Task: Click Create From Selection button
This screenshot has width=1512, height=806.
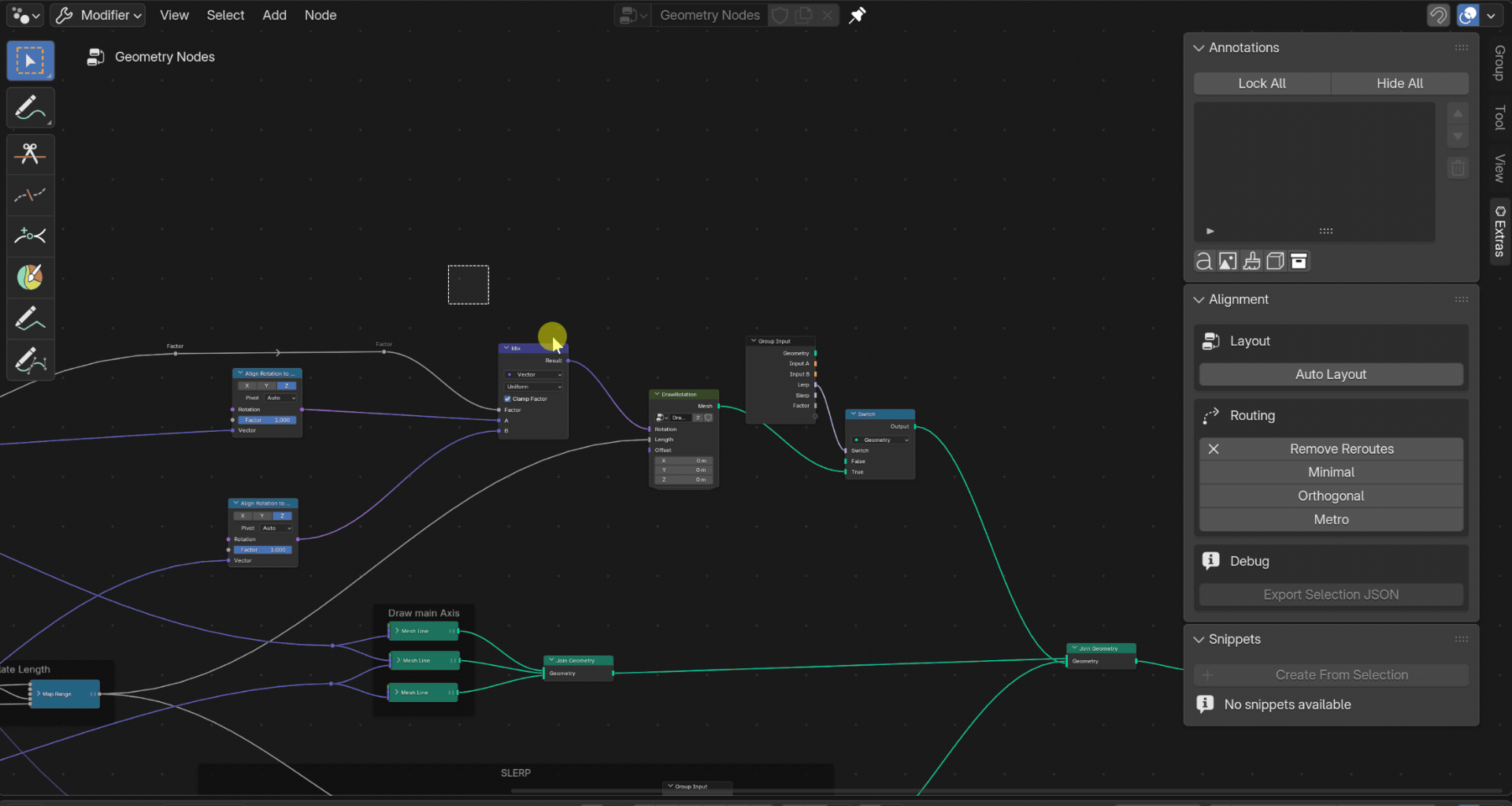Action: pyautogui.click(x=1331, y=675)
